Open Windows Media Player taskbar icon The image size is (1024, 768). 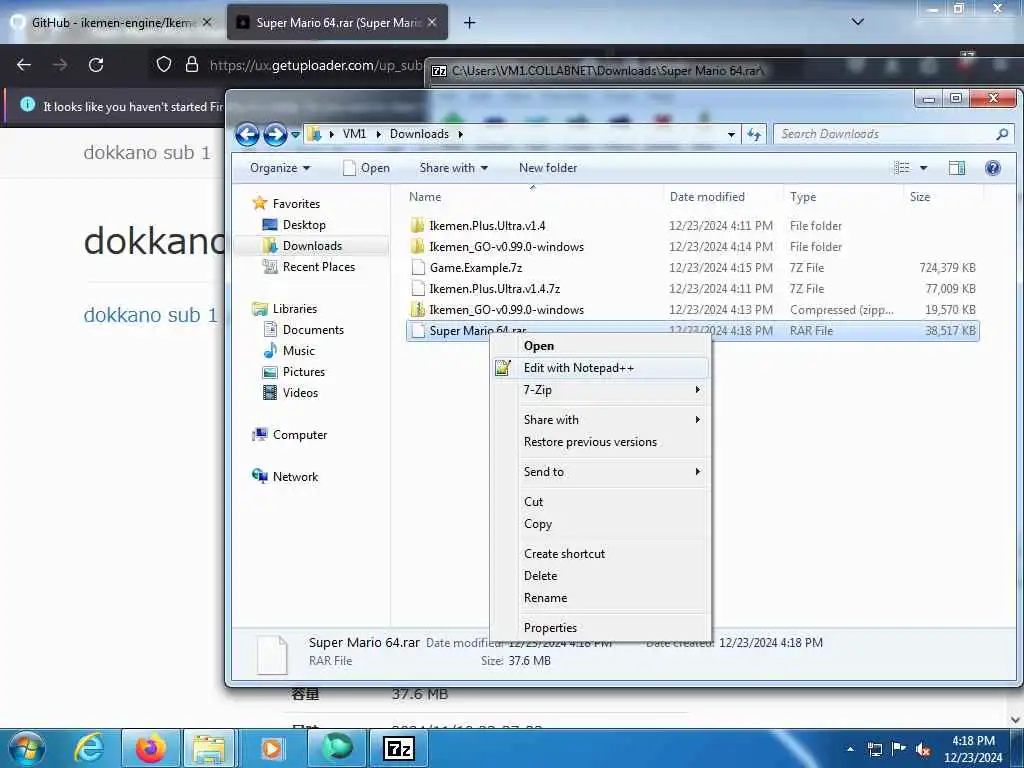pyautogui.click(x=271, y=748)
